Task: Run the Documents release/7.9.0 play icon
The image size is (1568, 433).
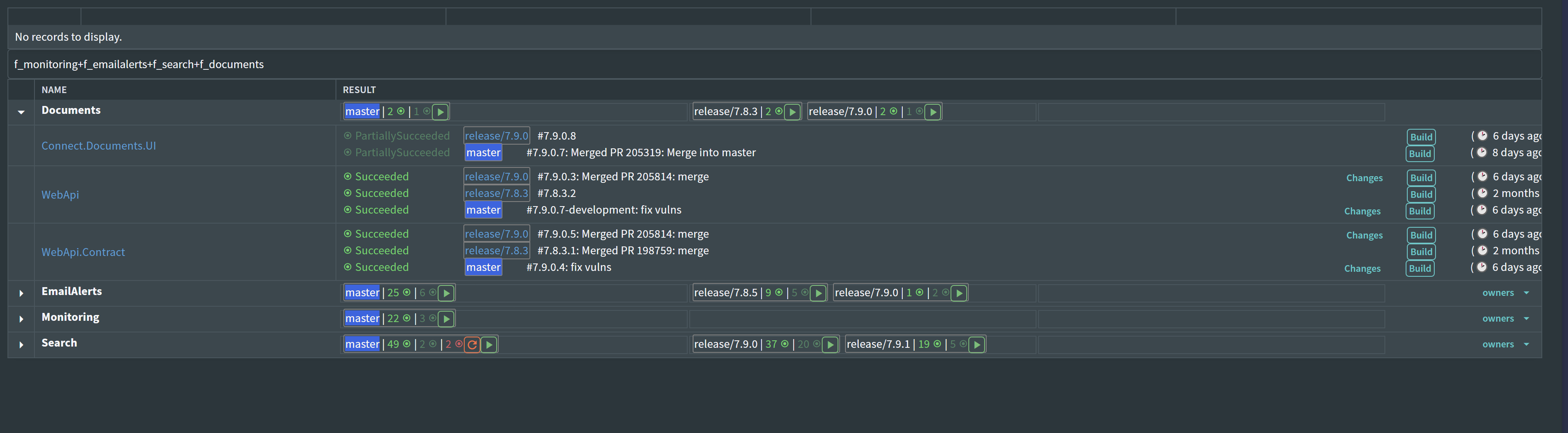Action: tap(933, 112)
